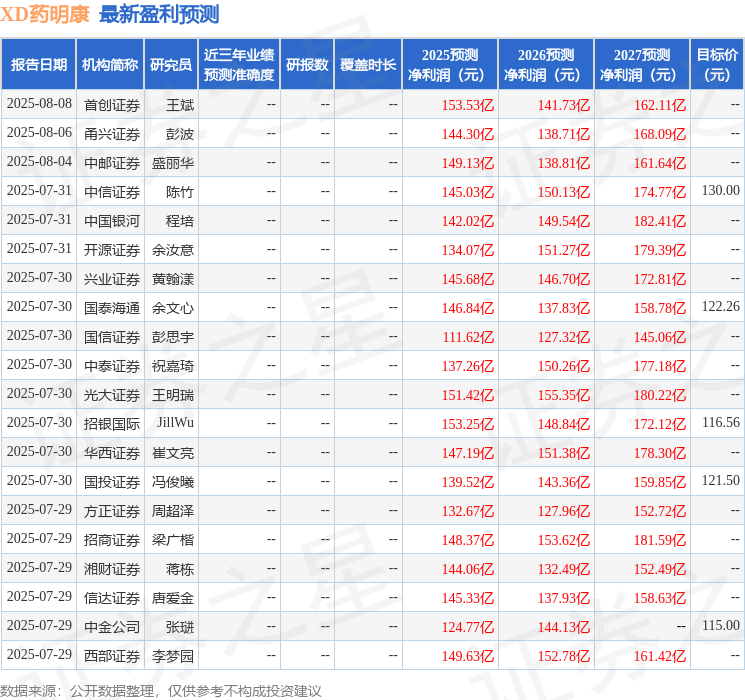The width and height of the screenshot is (745, 700).
Task: Click the 116.56 target price
Action: (721, 422)
